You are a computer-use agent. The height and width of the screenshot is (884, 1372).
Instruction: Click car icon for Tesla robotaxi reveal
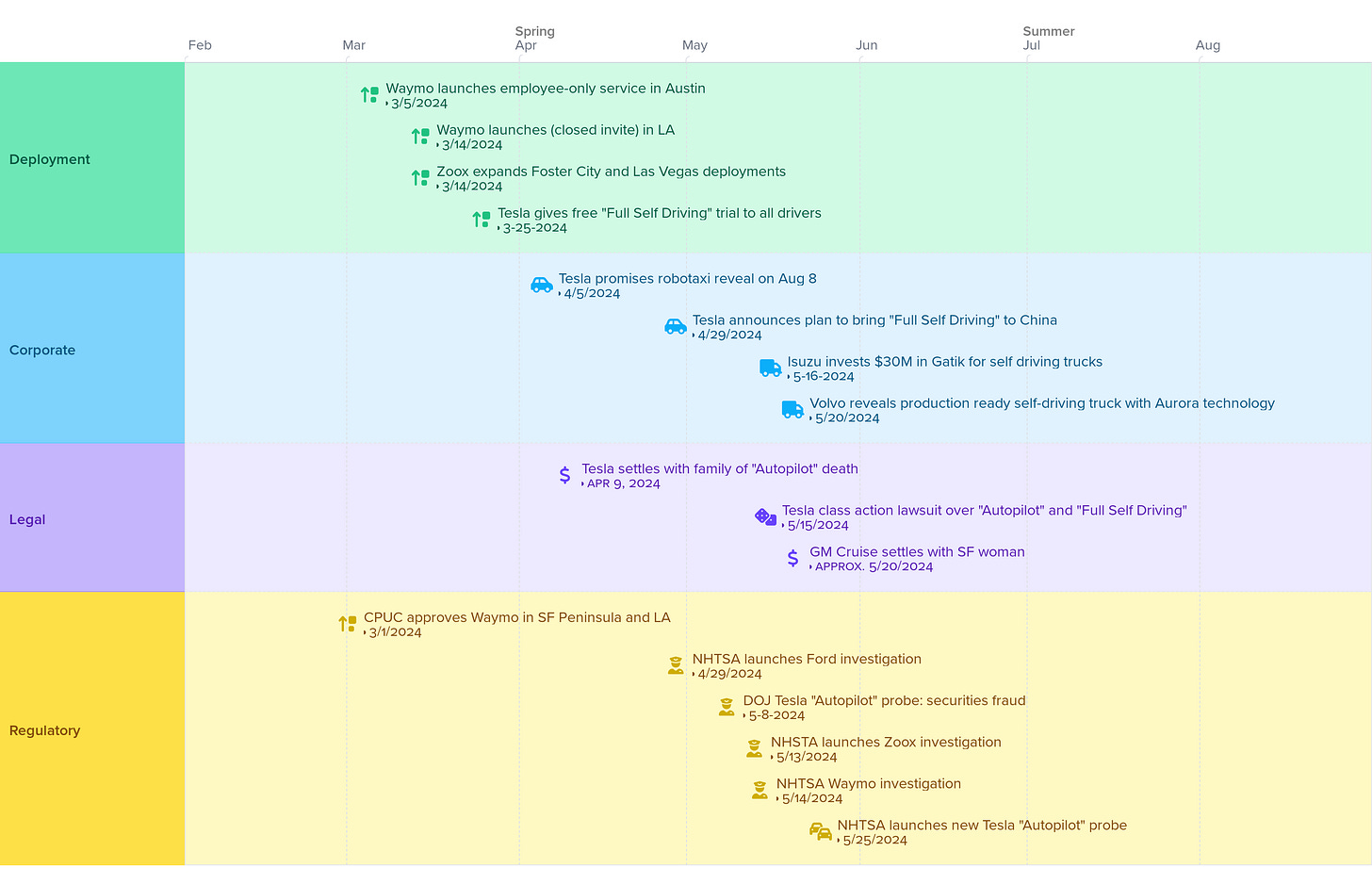[x=542, y=285]
